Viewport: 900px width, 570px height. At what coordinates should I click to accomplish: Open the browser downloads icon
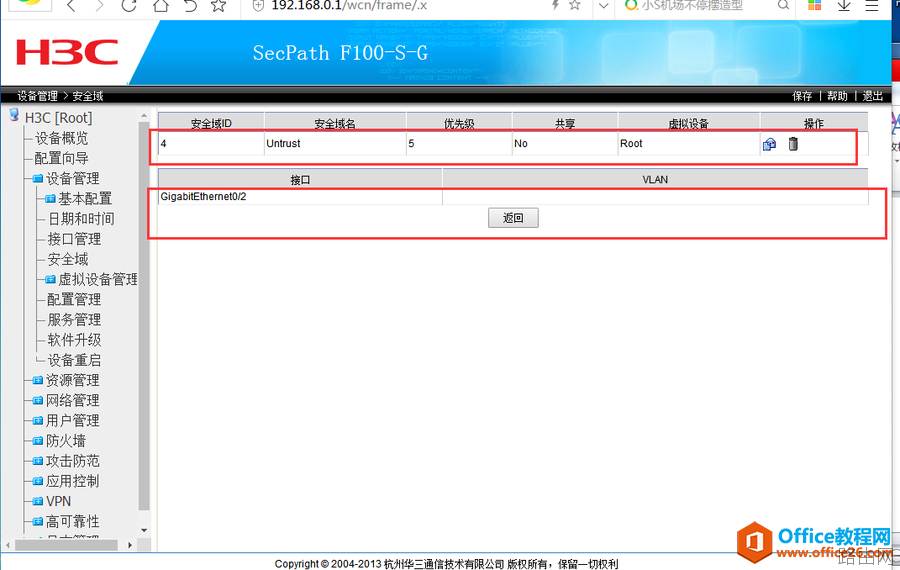(x=844, y=5)
